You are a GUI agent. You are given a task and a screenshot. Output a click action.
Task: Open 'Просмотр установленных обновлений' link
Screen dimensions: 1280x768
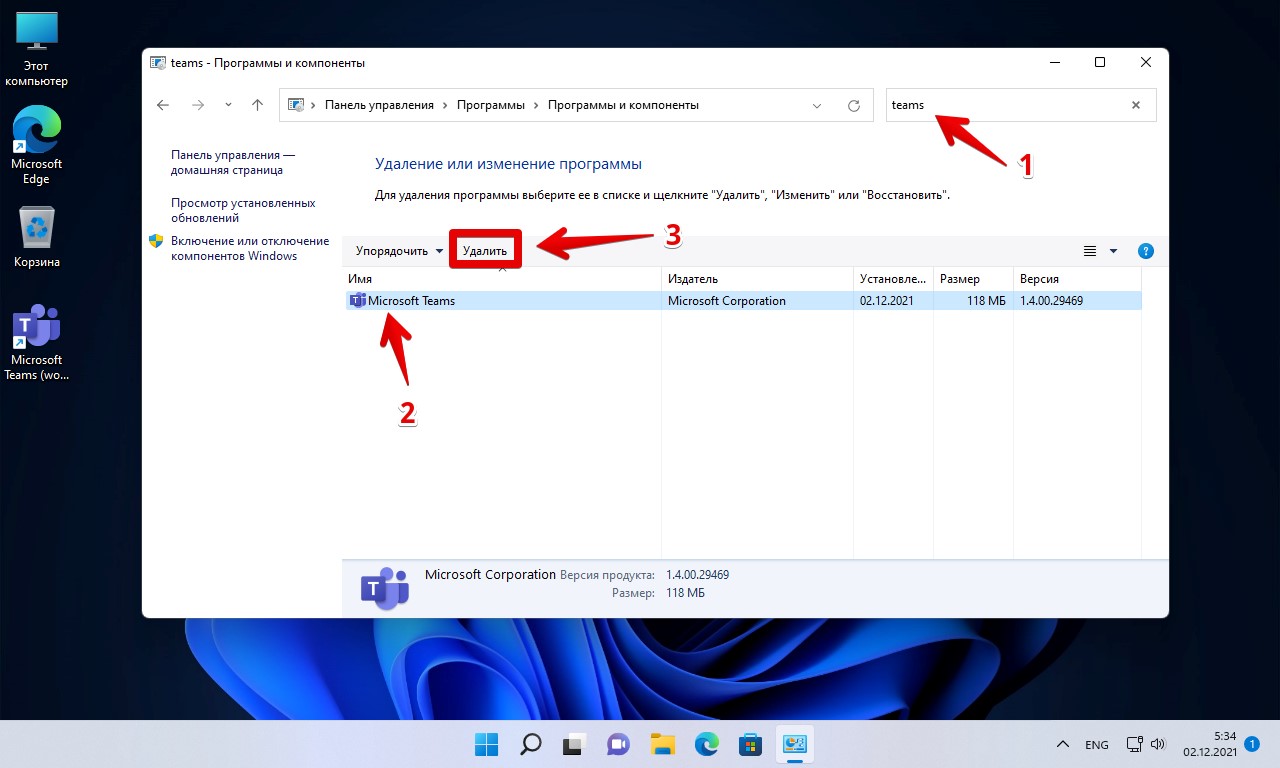[243, 210]
